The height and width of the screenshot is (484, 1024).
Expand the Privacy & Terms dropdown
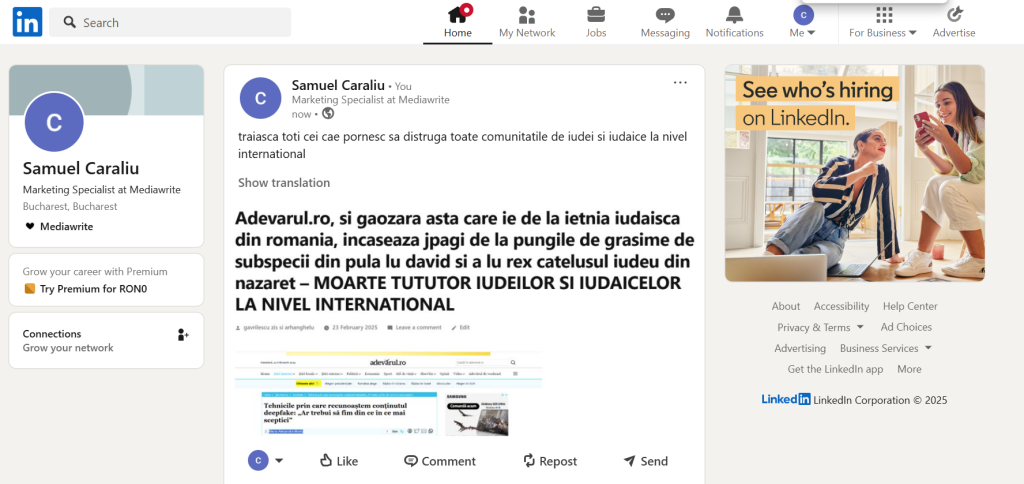820,327
